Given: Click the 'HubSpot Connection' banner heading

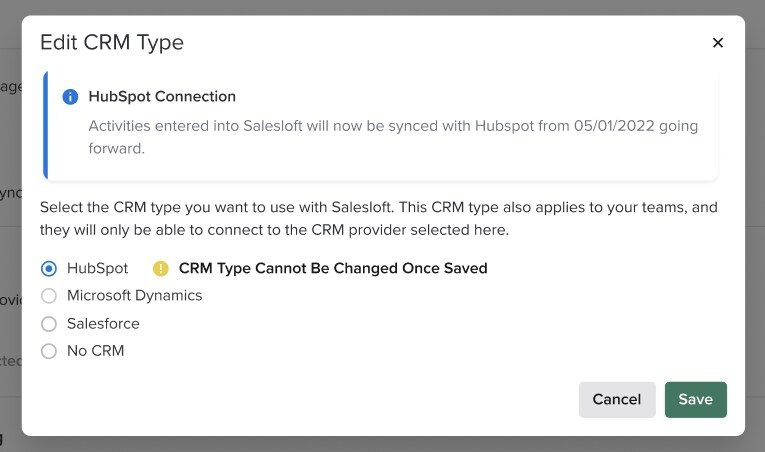Looking at the screenshot, I should (162, 97).
